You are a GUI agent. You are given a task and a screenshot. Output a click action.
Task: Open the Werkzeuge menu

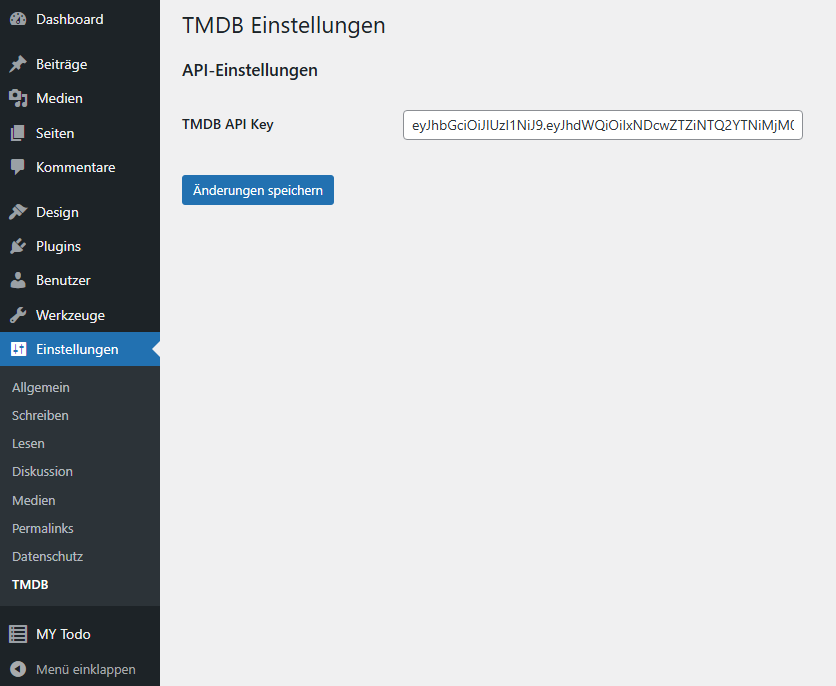pyautogui.click(x=70, y=315)
